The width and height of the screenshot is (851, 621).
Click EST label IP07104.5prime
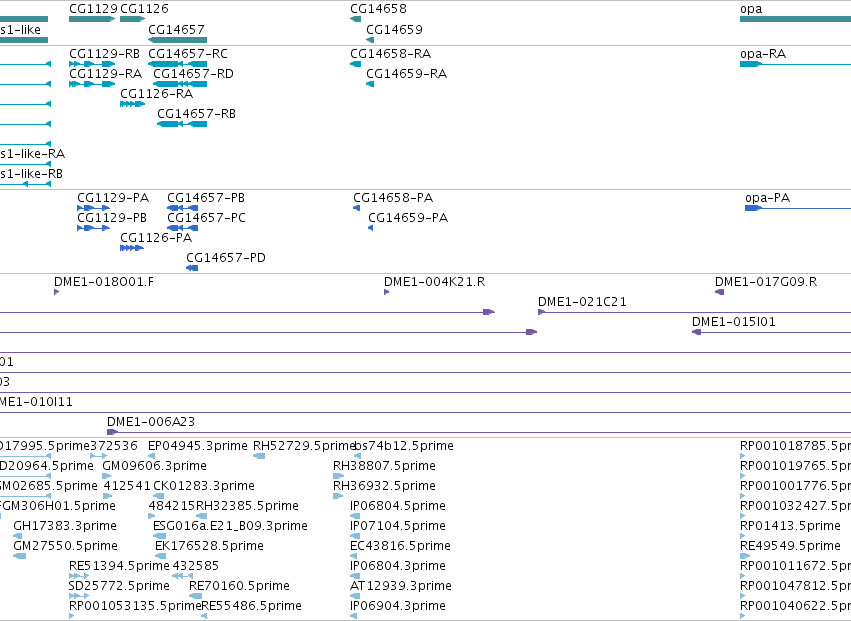(x=398, y=526)
